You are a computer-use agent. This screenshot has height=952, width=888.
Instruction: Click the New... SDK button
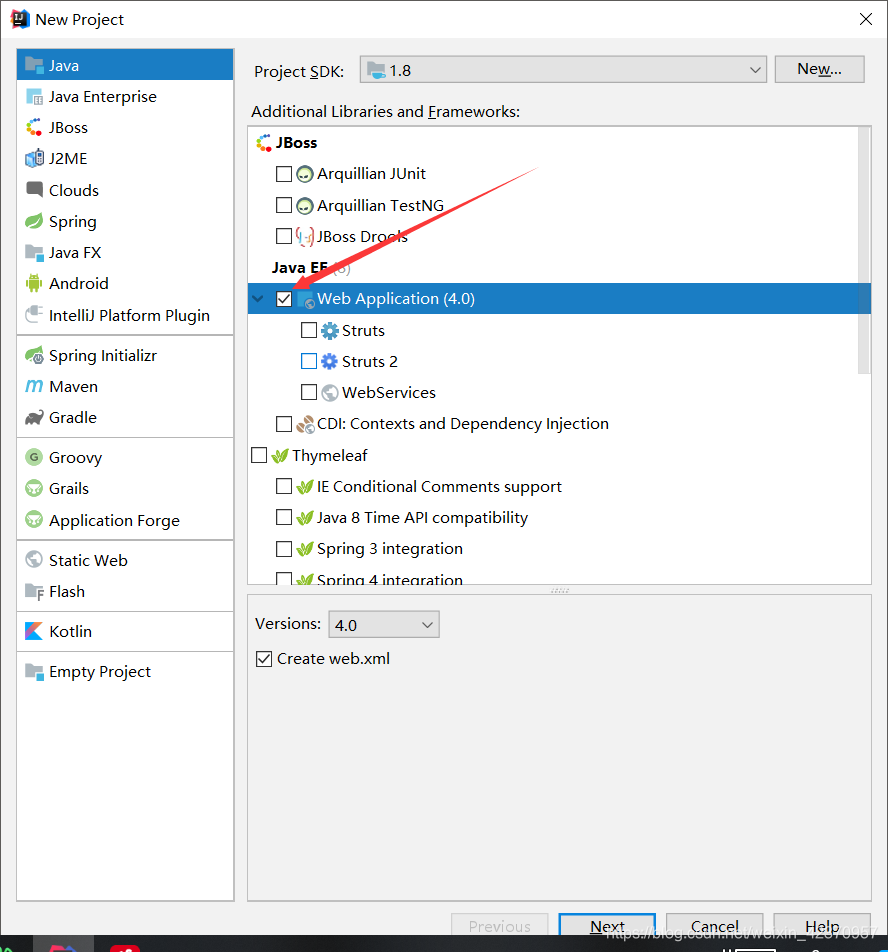click(x=819, y=69)
